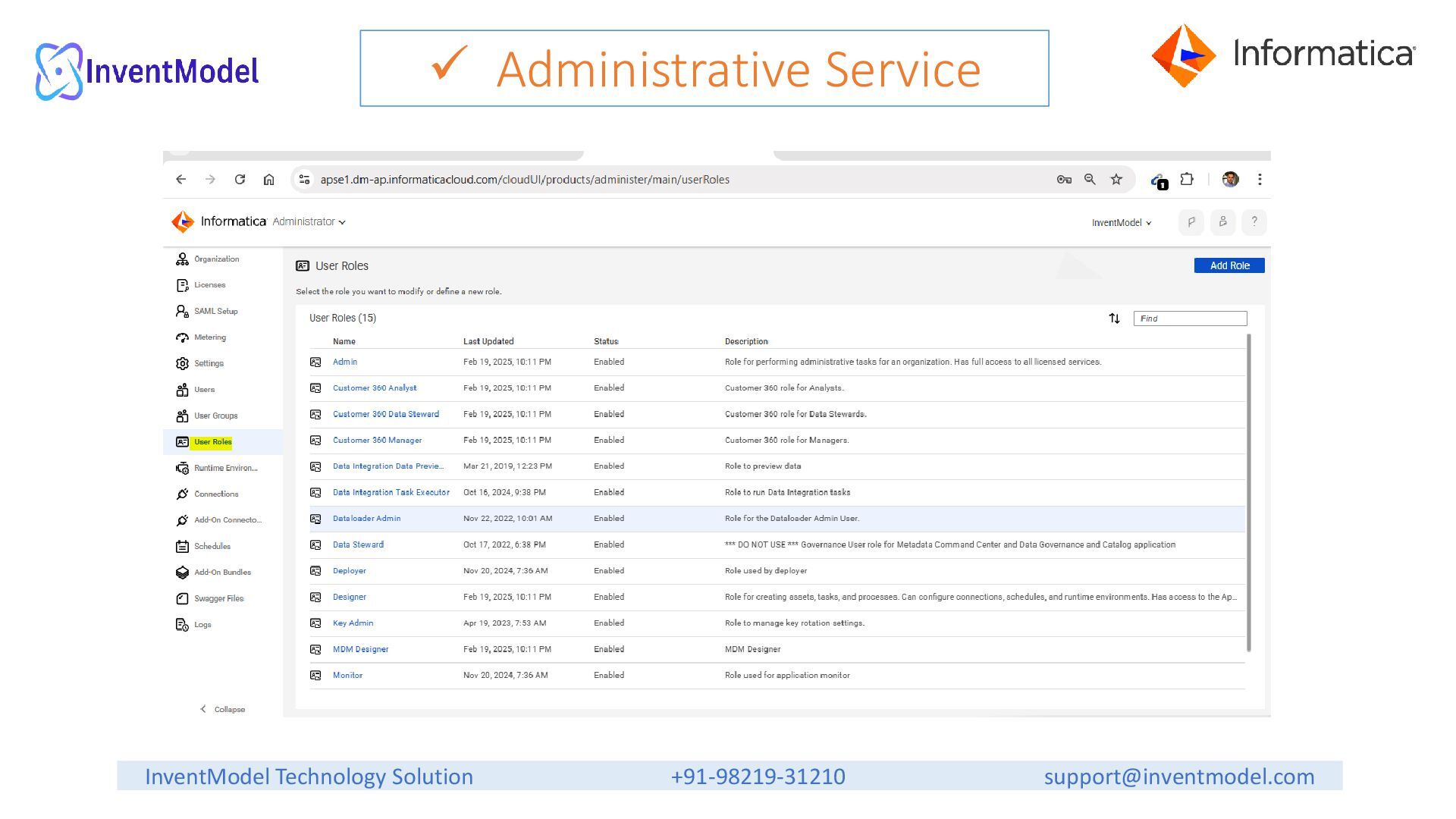The height and width of the screenshot is (819, 1456).
Task: Open the Designer role link
Action: (350, 598)
